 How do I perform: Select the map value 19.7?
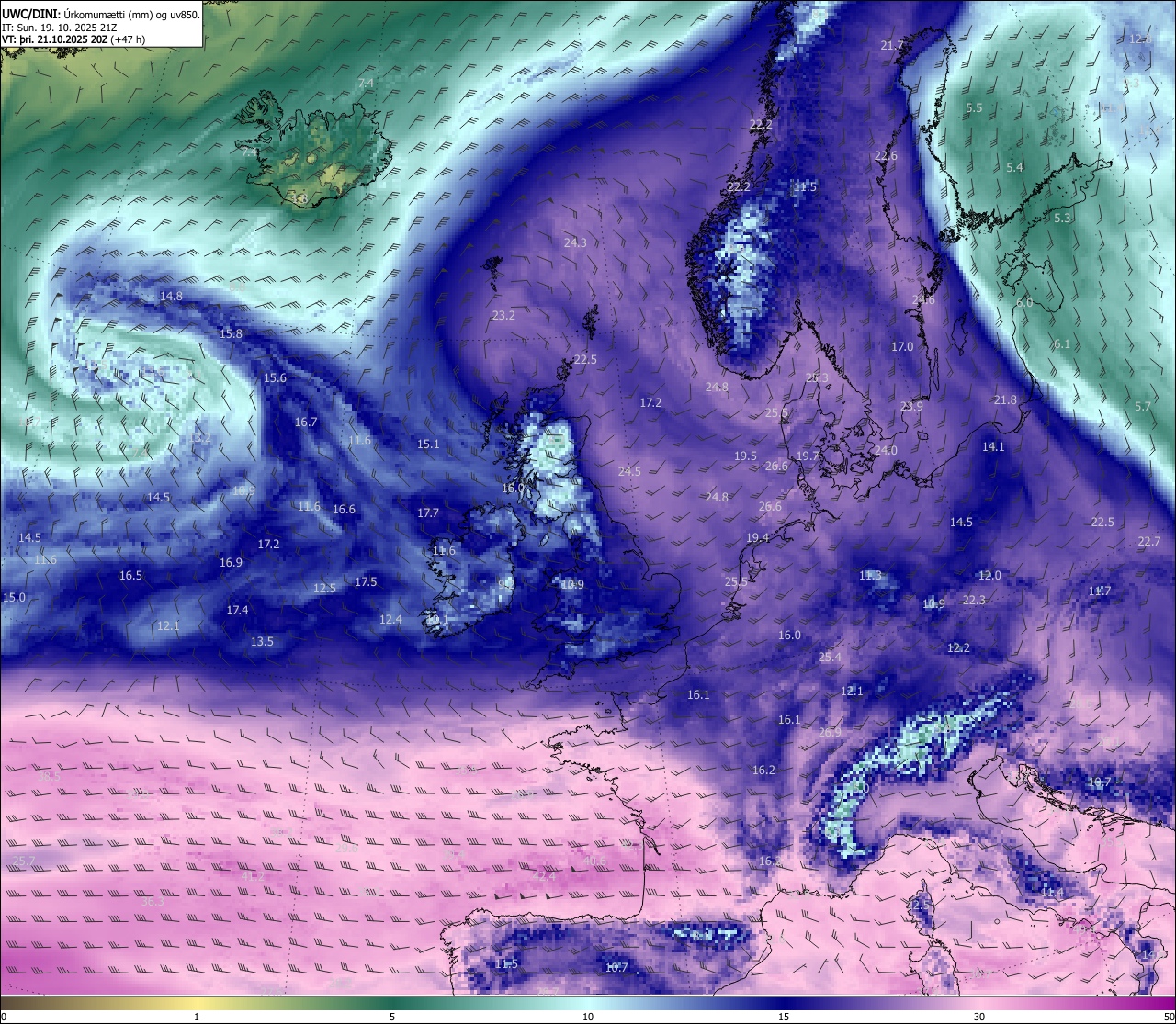point(808,456)
